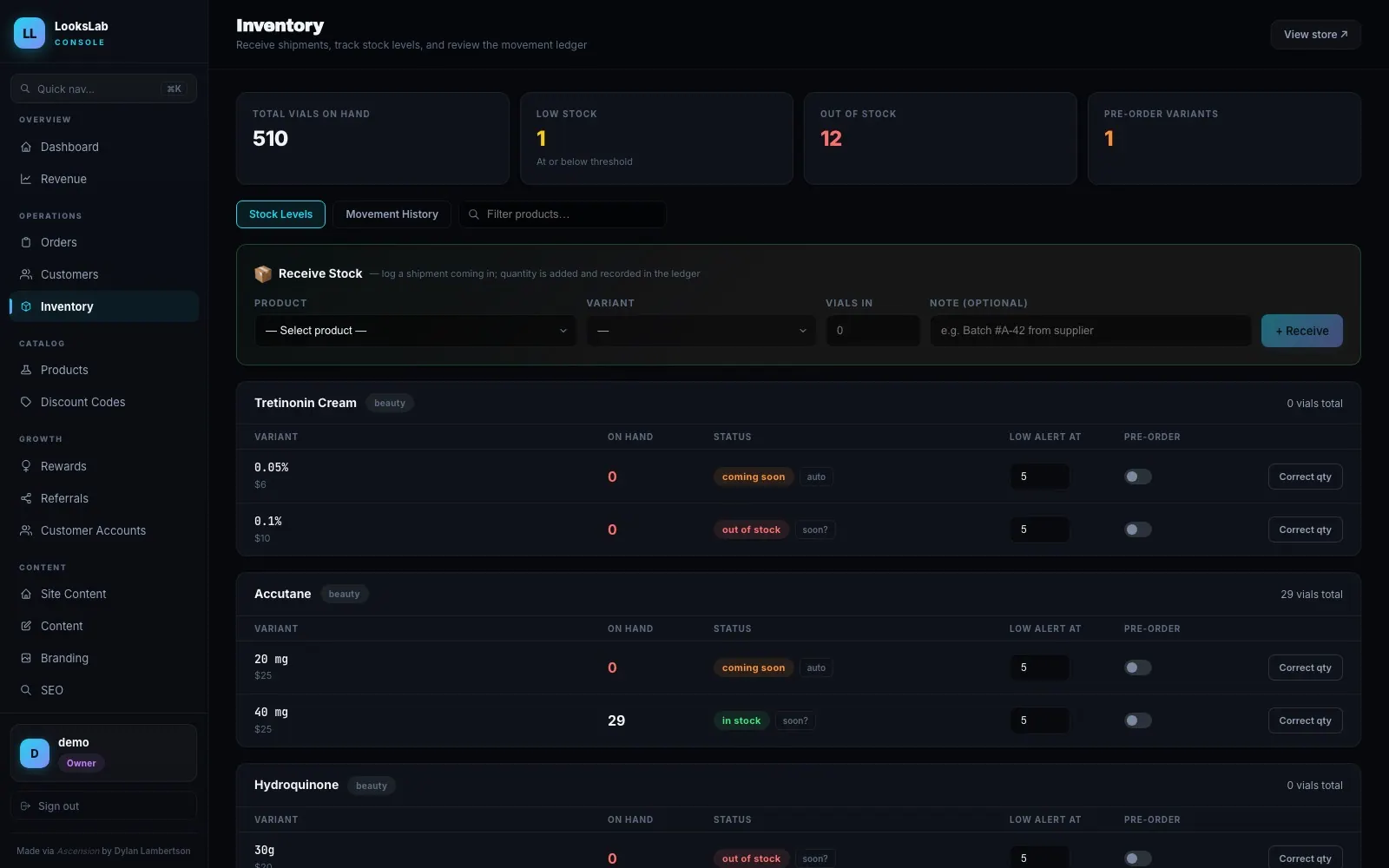Click the Site Content icon
The width and height of the screenshot is (1389, 868).
(x=26, y=594)
